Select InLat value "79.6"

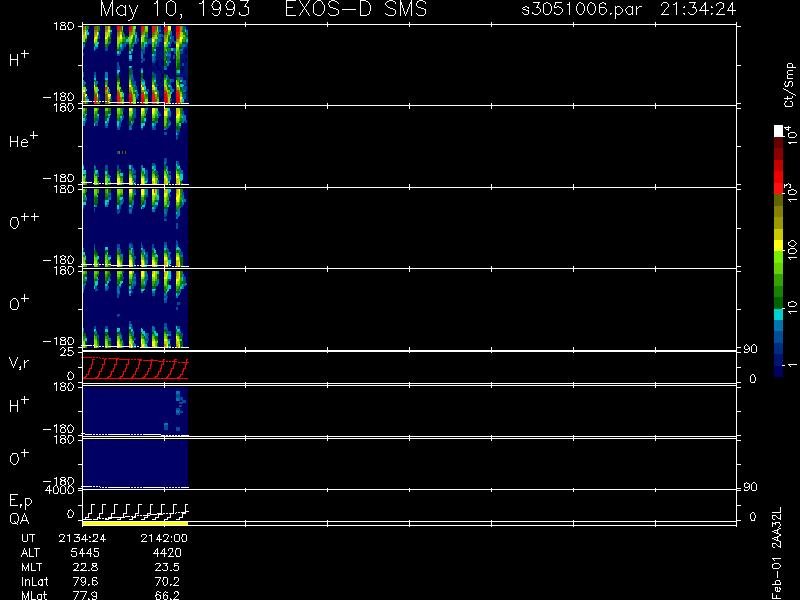(x=86, y=581)
